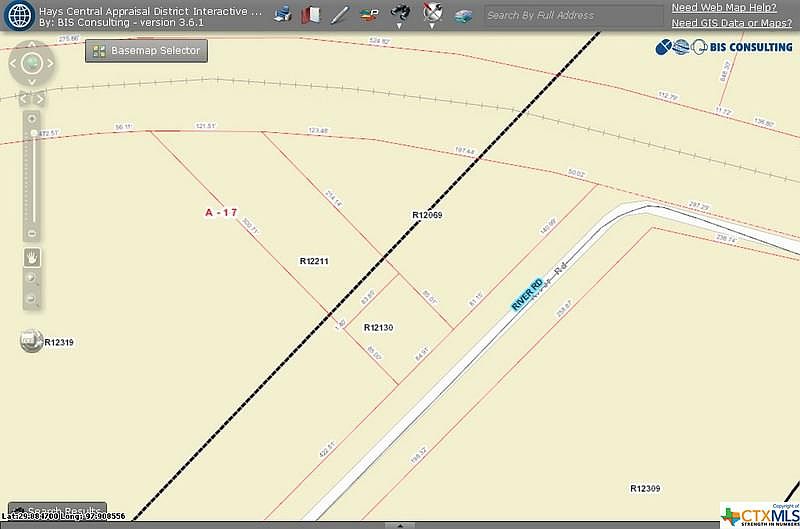
Task: Open the compass measure tools icon
Action: click(x=432, y=12)
